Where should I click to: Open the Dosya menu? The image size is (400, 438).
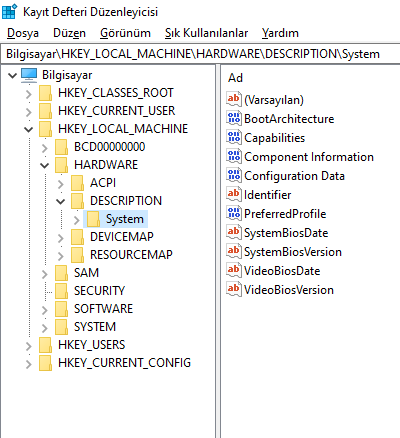[x=23, y=33]
